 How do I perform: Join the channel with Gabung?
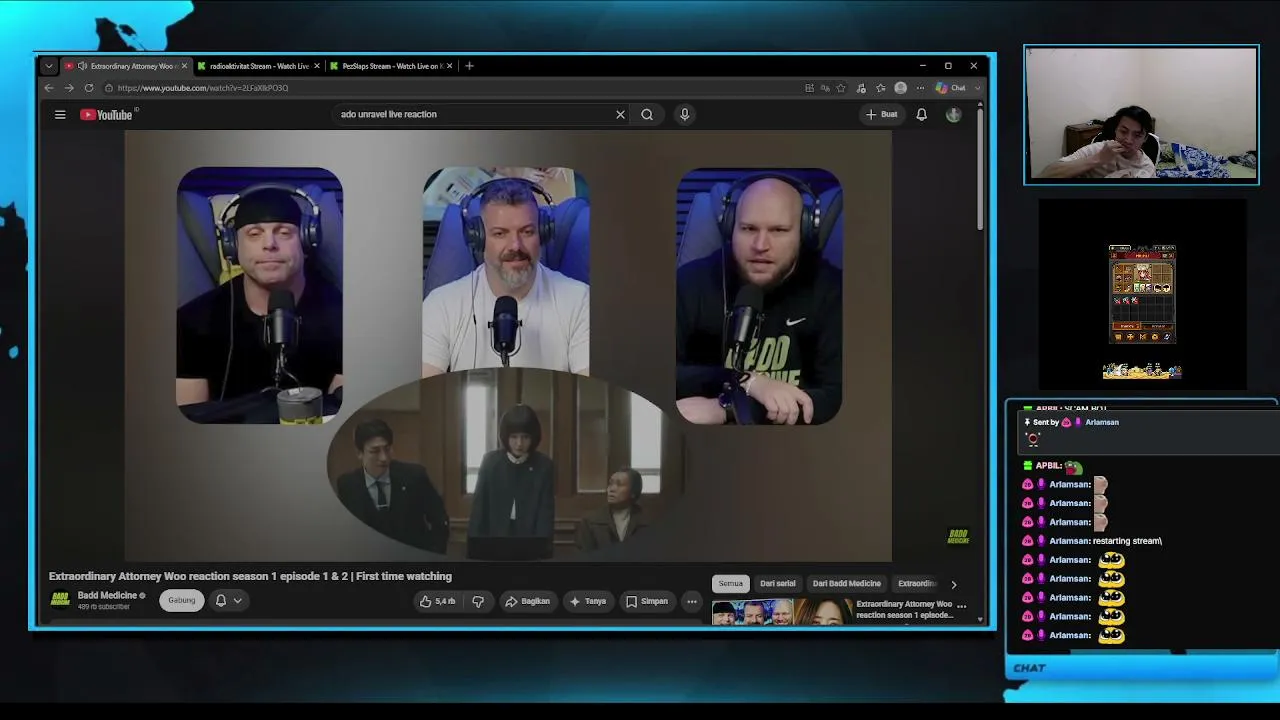[182, 600]
